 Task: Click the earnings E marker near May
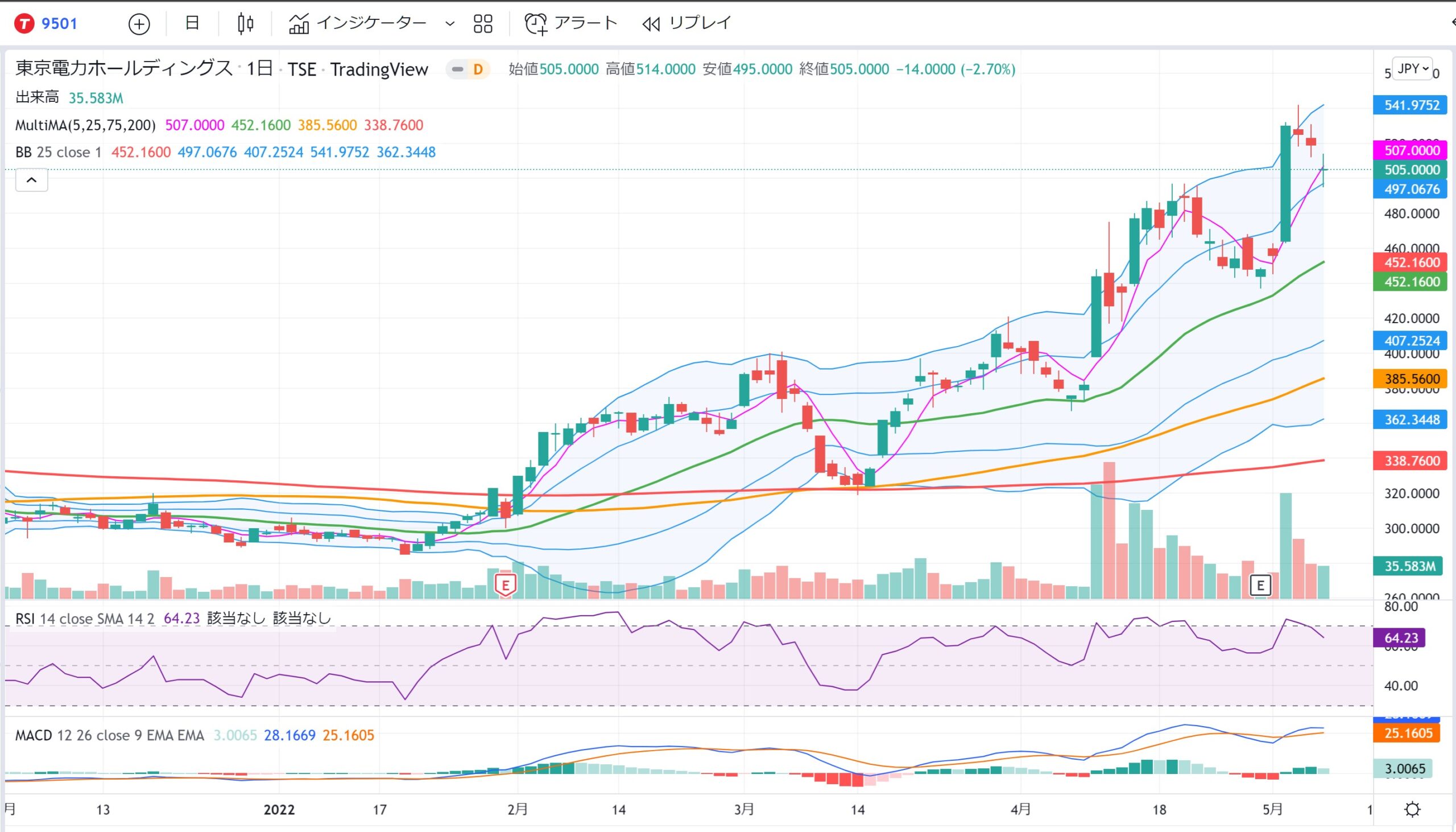pyautogui.click(x=1260, y=585)
